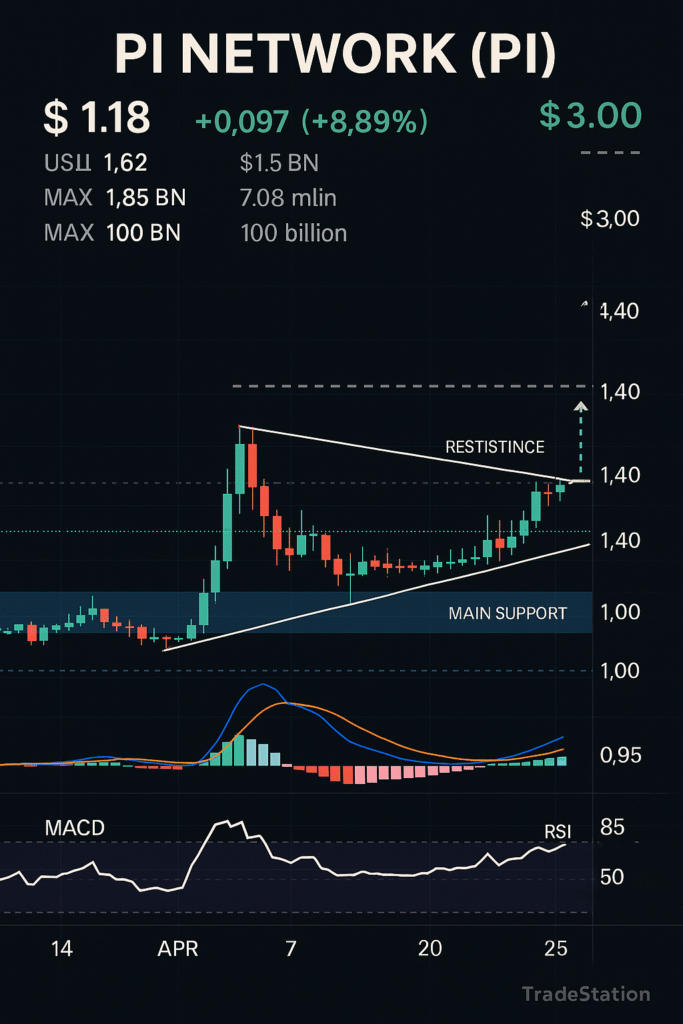This screenshot has height=1024, width=683.
Task: Click the 7 date axis label
Action: click(291, 948)
